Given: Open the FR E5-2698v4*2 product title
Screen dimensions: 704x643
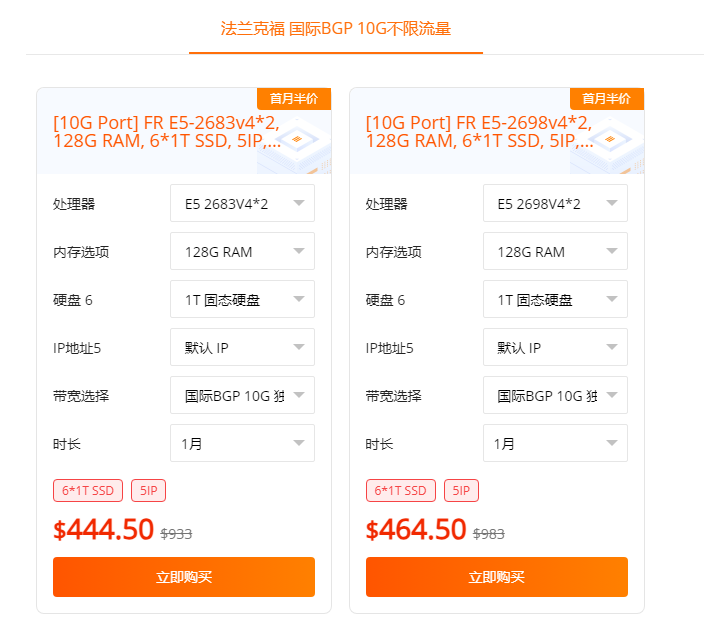Looking at the screenshot, I should (x=479, y=132).
